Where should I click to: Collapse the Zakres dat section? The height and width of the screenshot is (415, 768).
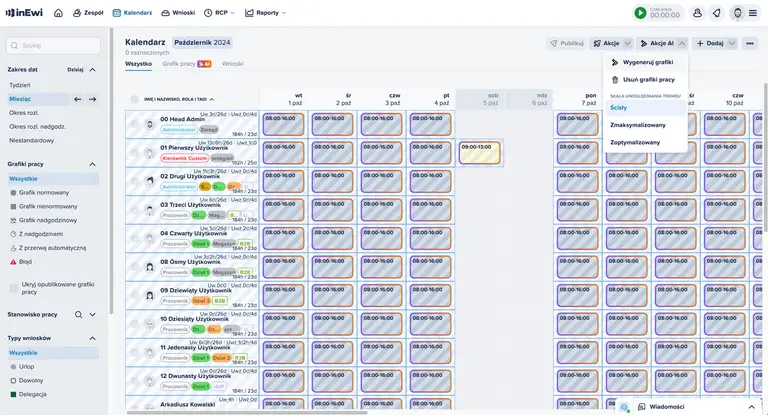tap(92, 70)
